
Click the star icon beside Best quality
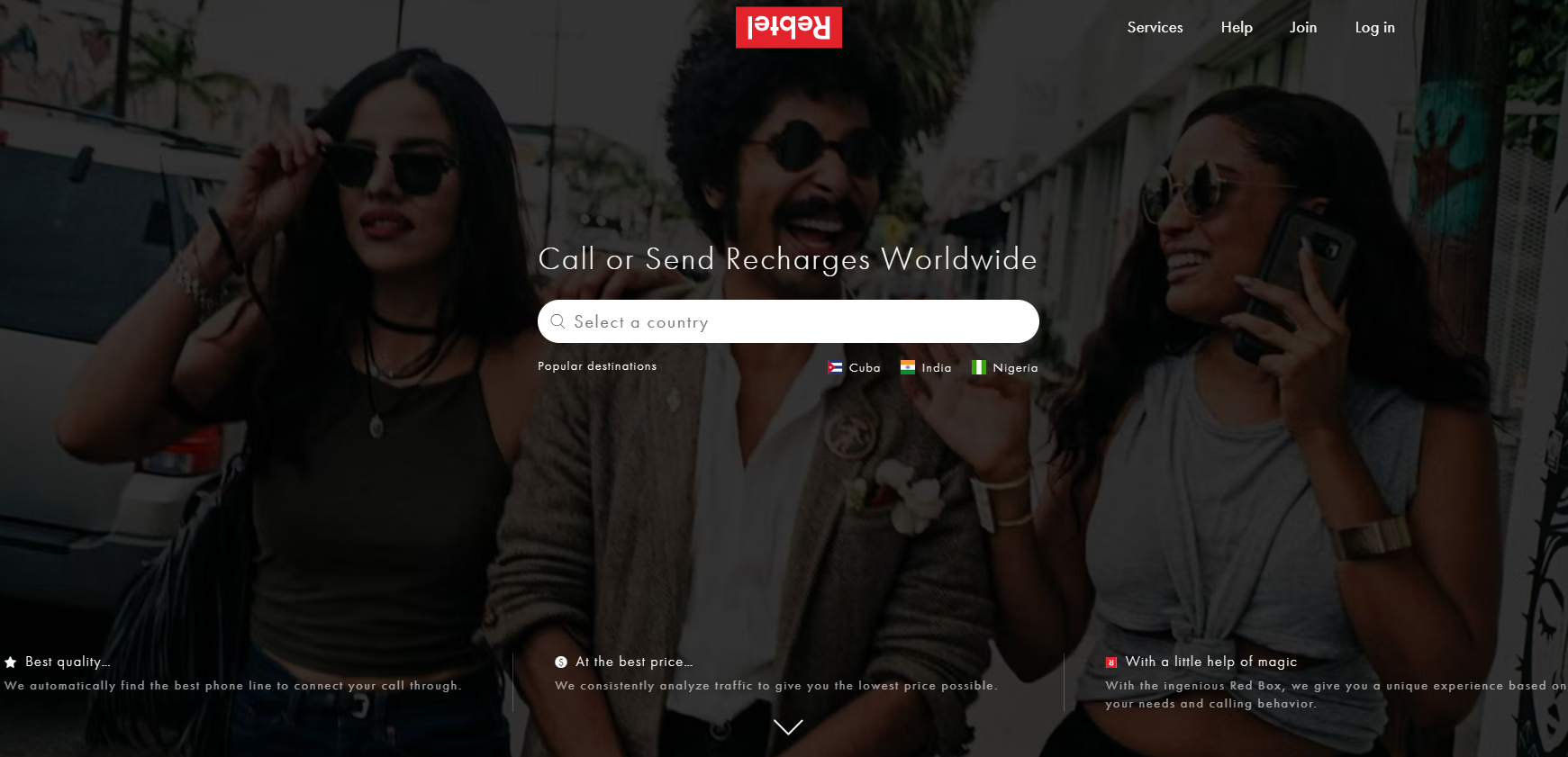click(x=11, y=662)
